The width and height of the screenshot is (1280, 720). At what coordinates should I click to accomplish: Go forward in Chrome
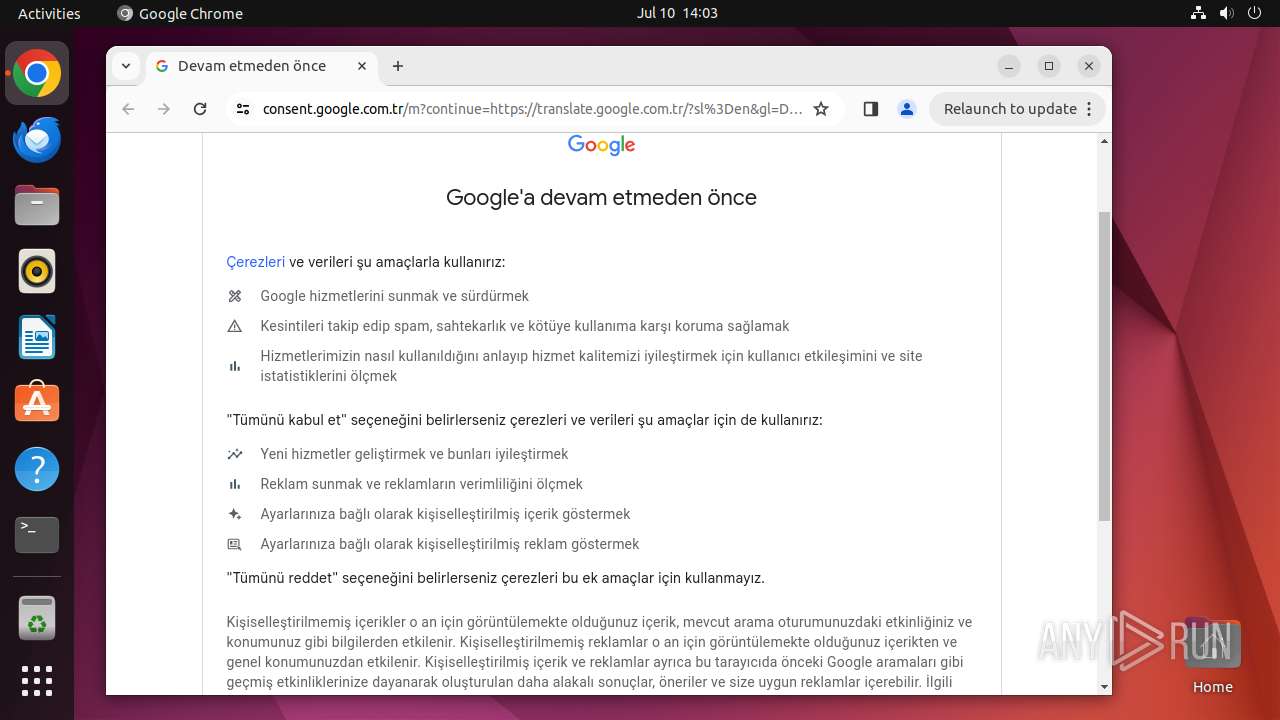coord(164,109)
